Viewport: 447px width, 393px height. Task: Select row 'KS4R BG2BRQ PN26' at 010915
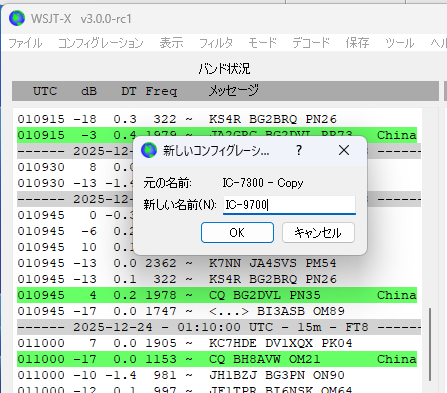[x=217, y=119]
